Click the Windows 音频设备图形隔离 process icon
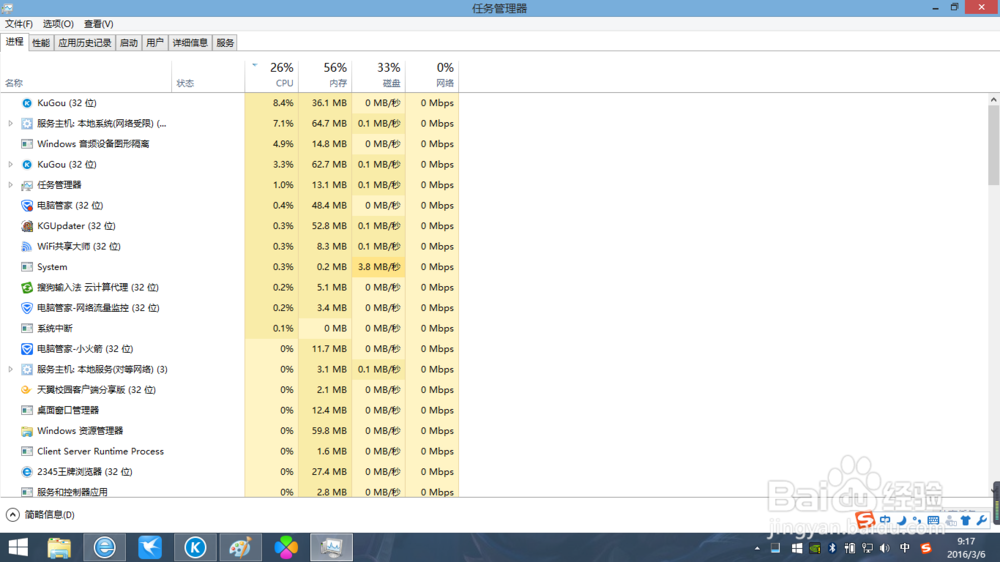The width and height of the screenshot is (1000, 562). [x=27, y=144]
